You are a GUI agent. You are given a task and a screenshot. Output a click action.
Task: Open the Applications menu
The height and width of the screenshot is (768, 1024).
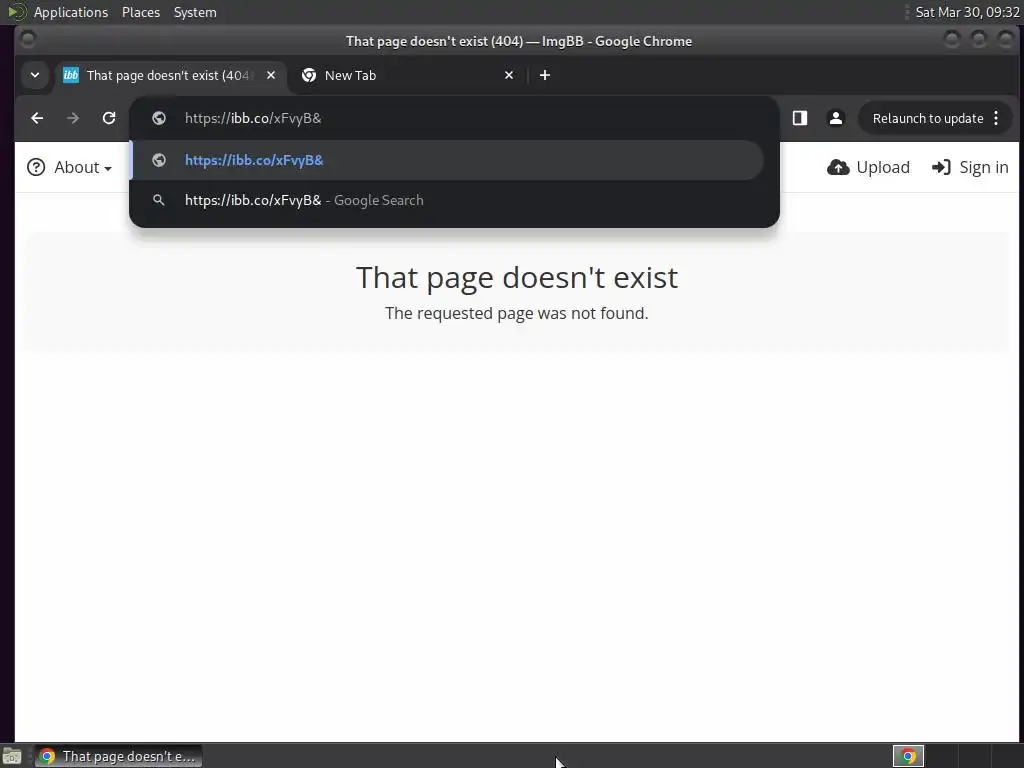coord(71,12)
